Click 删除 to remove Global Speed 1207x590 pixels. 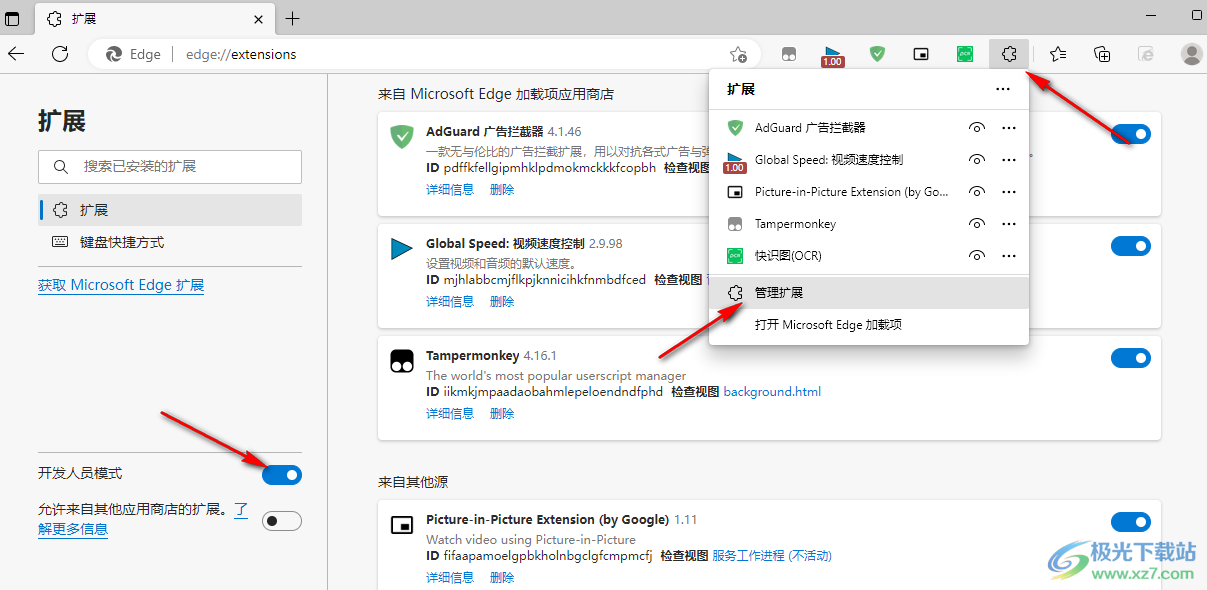[x=502, y=301]
